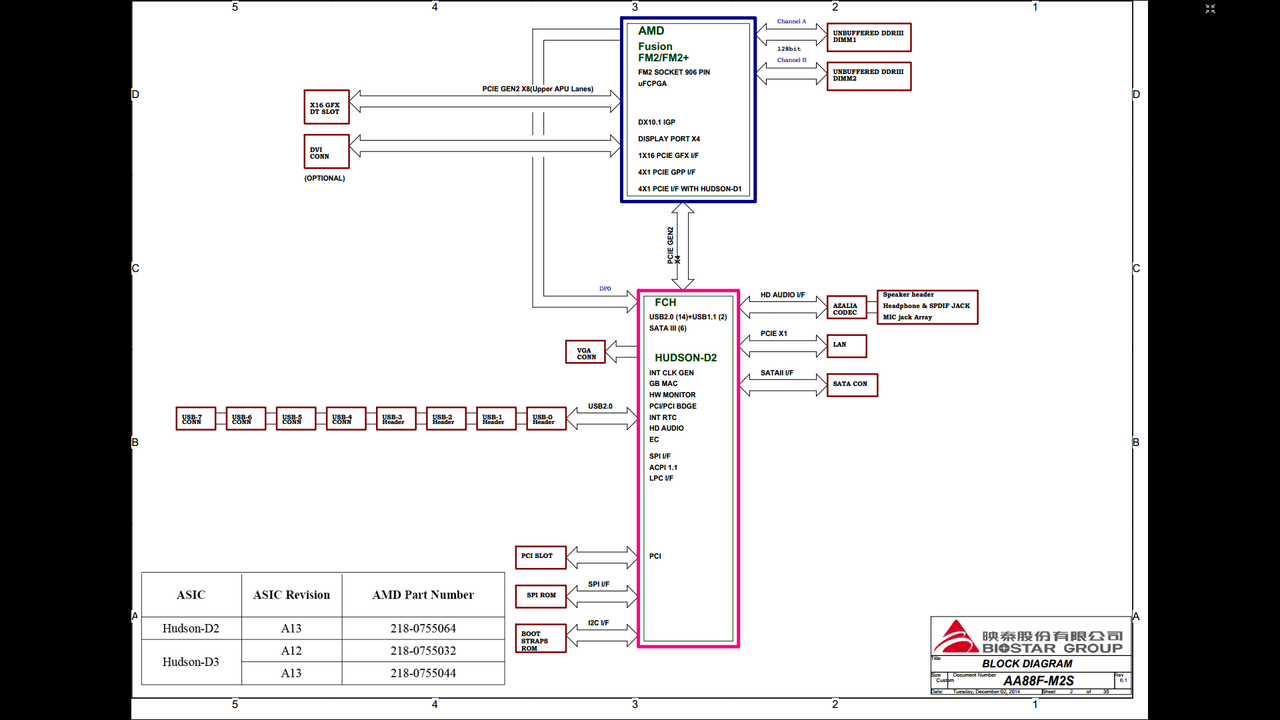Click the 'BOOT STRAPS ROM' box
The width and height of the screenshot is (1280, 720).
(541, 640)
